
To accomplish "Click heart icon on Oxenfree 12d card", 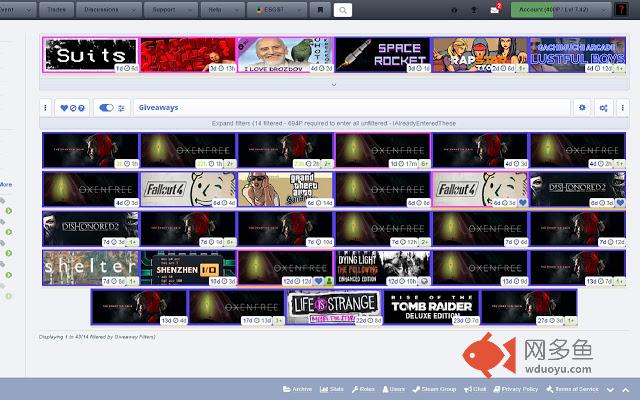I will click(319, 281).
